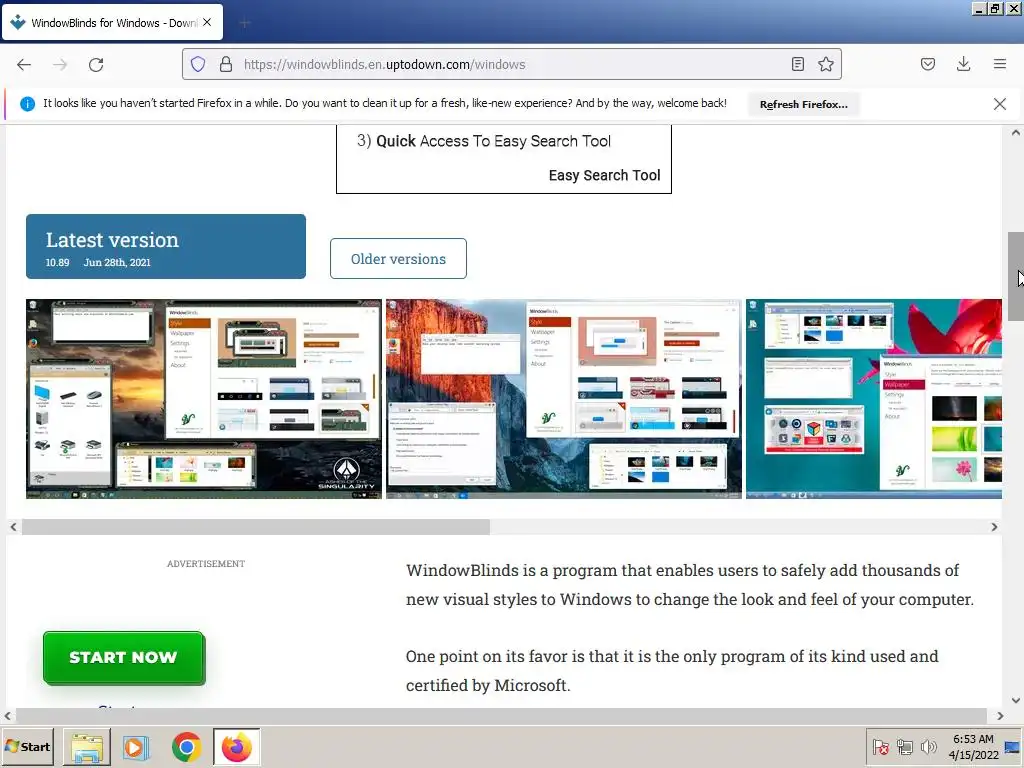Open Google Chrome from taskbar

tap(186, 747)
